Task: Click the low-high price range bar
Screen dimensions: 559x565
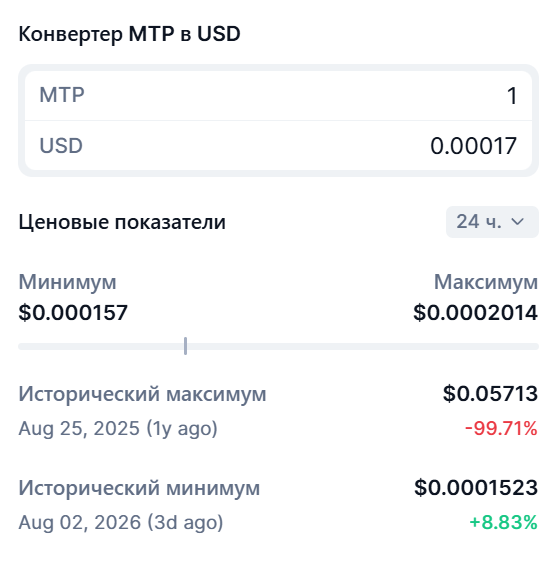Action: coord(278,346)
